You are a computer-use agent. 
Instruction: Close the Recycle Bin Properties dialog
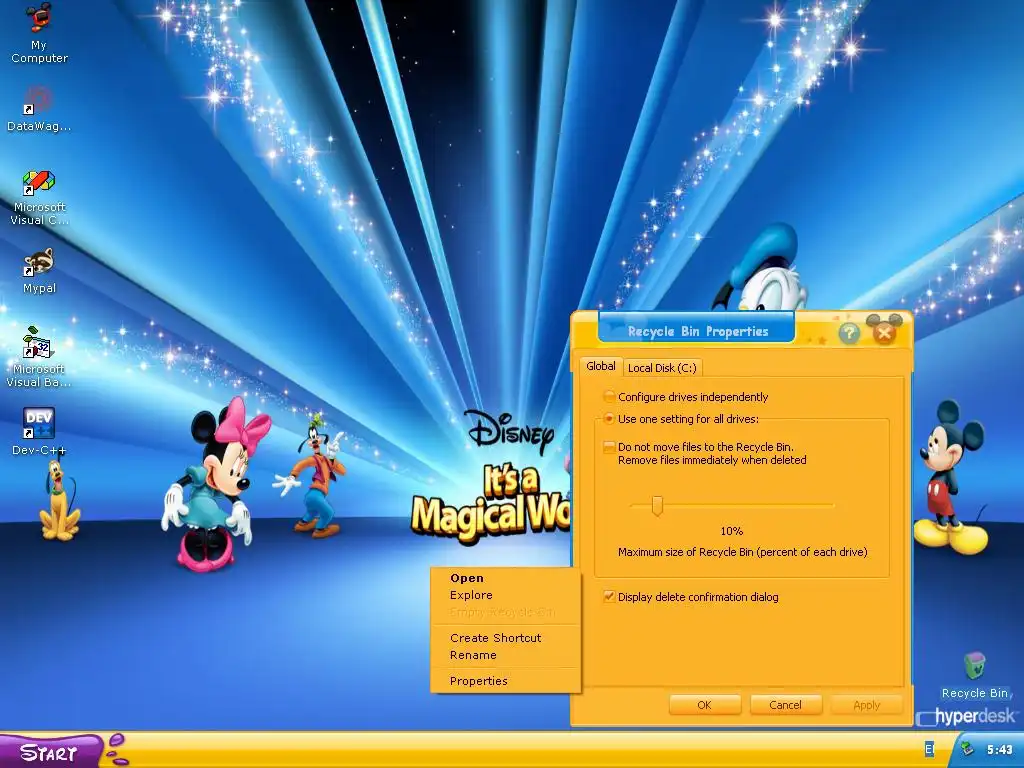pyautogui.click(x=884, y=334)
